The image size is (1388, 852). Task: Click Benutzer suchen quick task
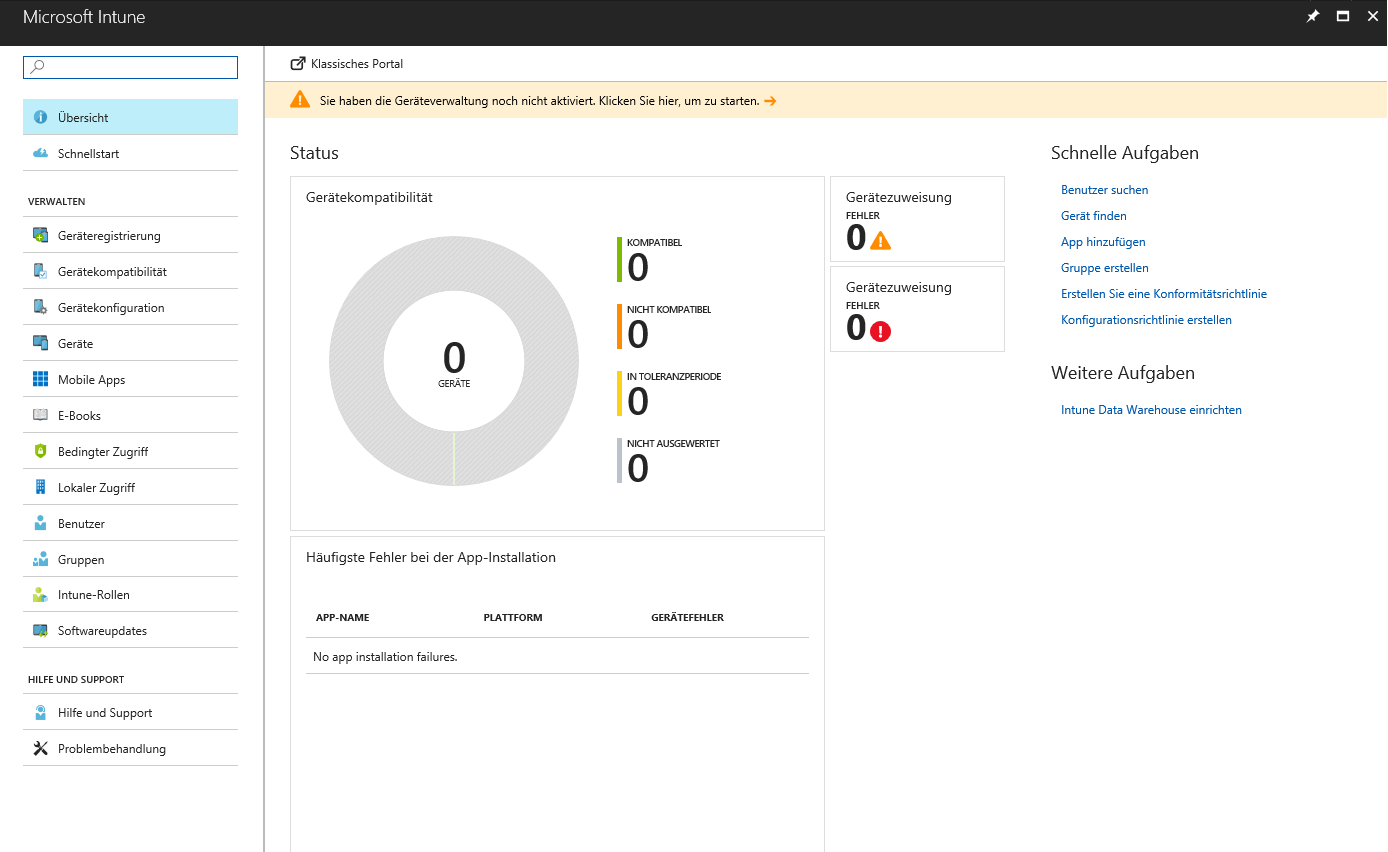tap(1104, 189)
